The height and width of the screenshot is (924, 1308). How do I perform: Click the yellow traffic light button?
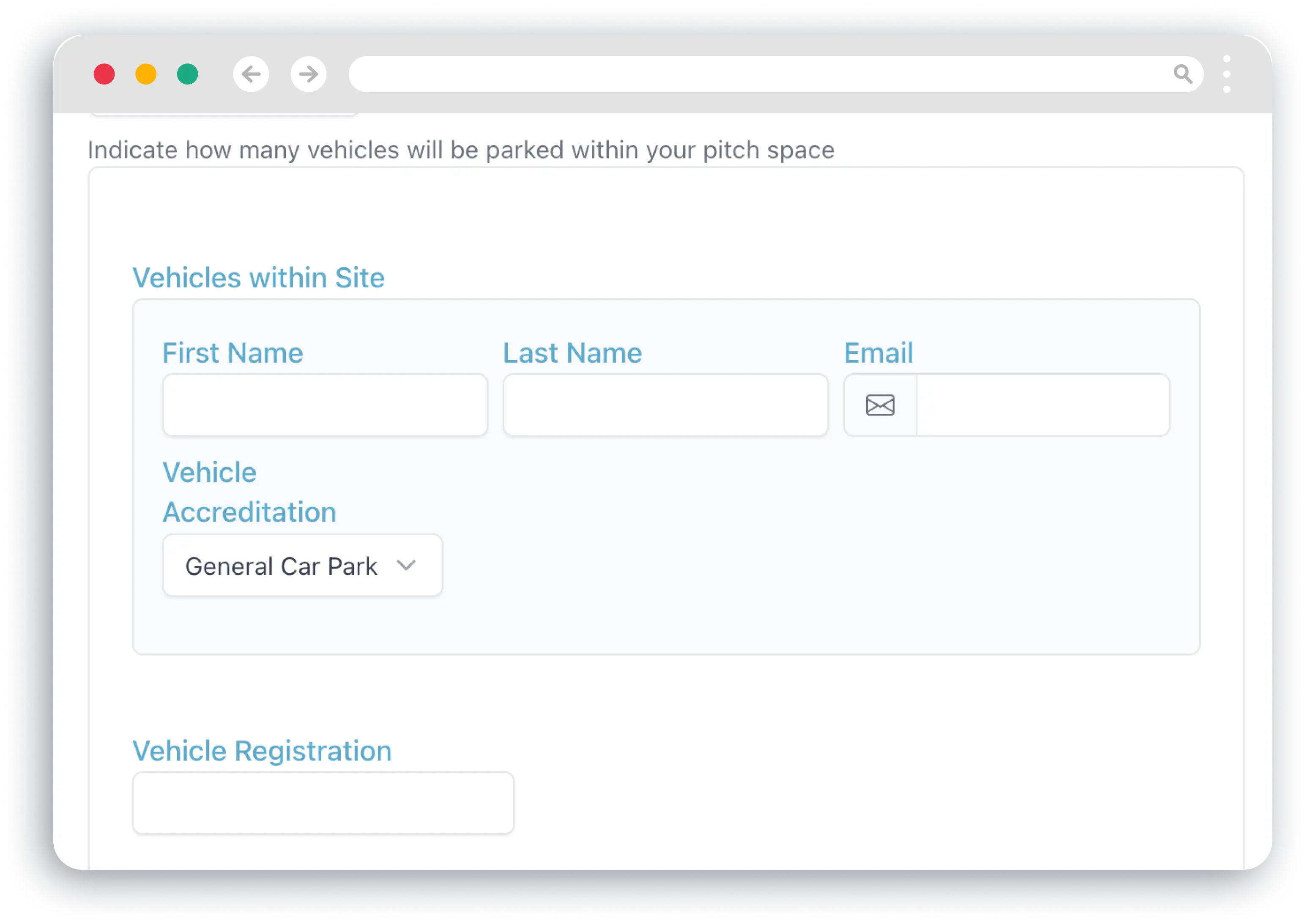(x=146, y=74)
